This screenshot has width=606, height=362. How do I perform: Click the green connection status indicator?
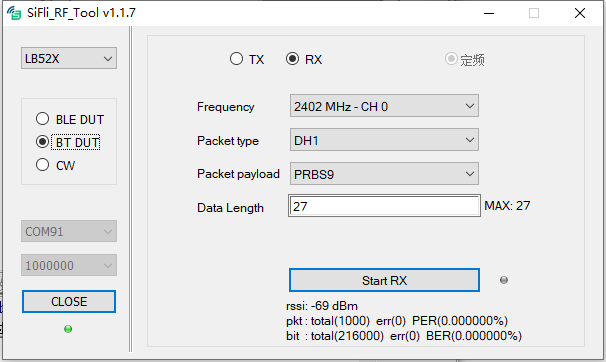(x=68, y=329)
